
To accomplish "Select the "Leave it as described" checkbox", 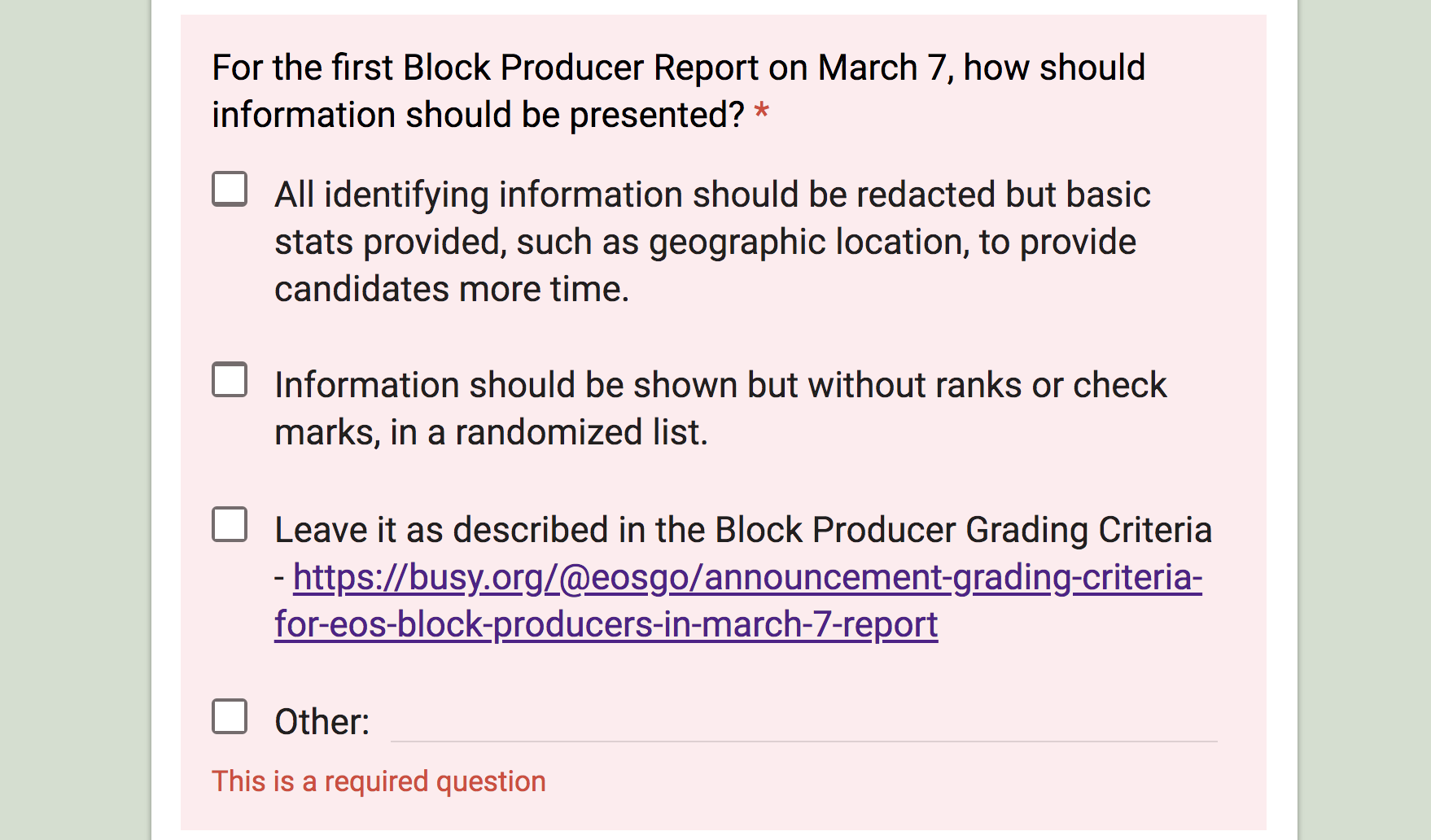I will click(230, 524).
